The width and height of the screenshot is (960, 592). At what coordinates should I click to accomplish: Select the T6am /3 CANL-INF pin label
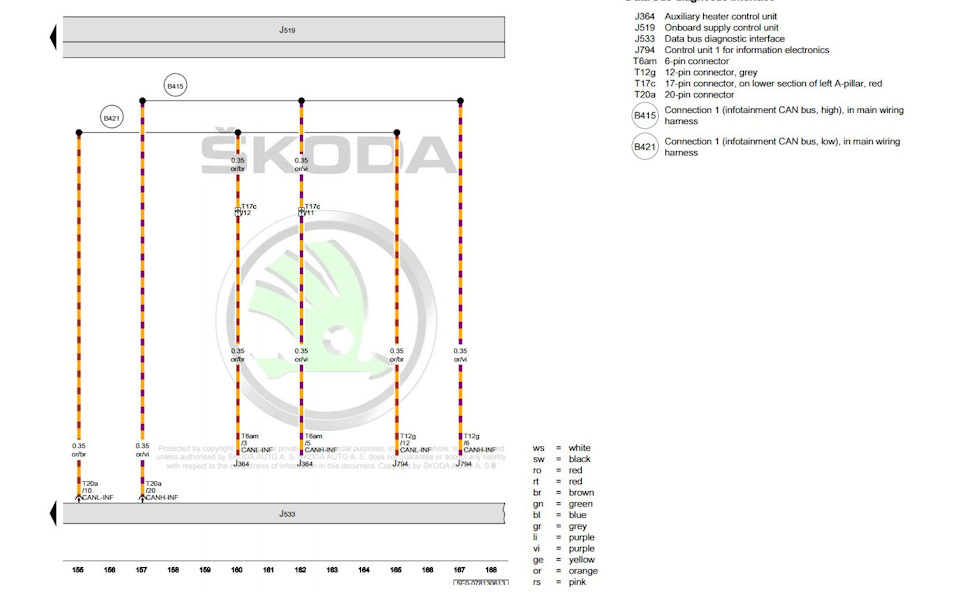tap(257, 443)
